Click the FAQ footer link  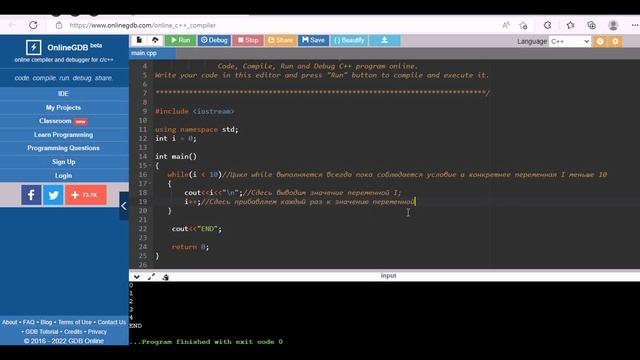(x=29, y=322)
